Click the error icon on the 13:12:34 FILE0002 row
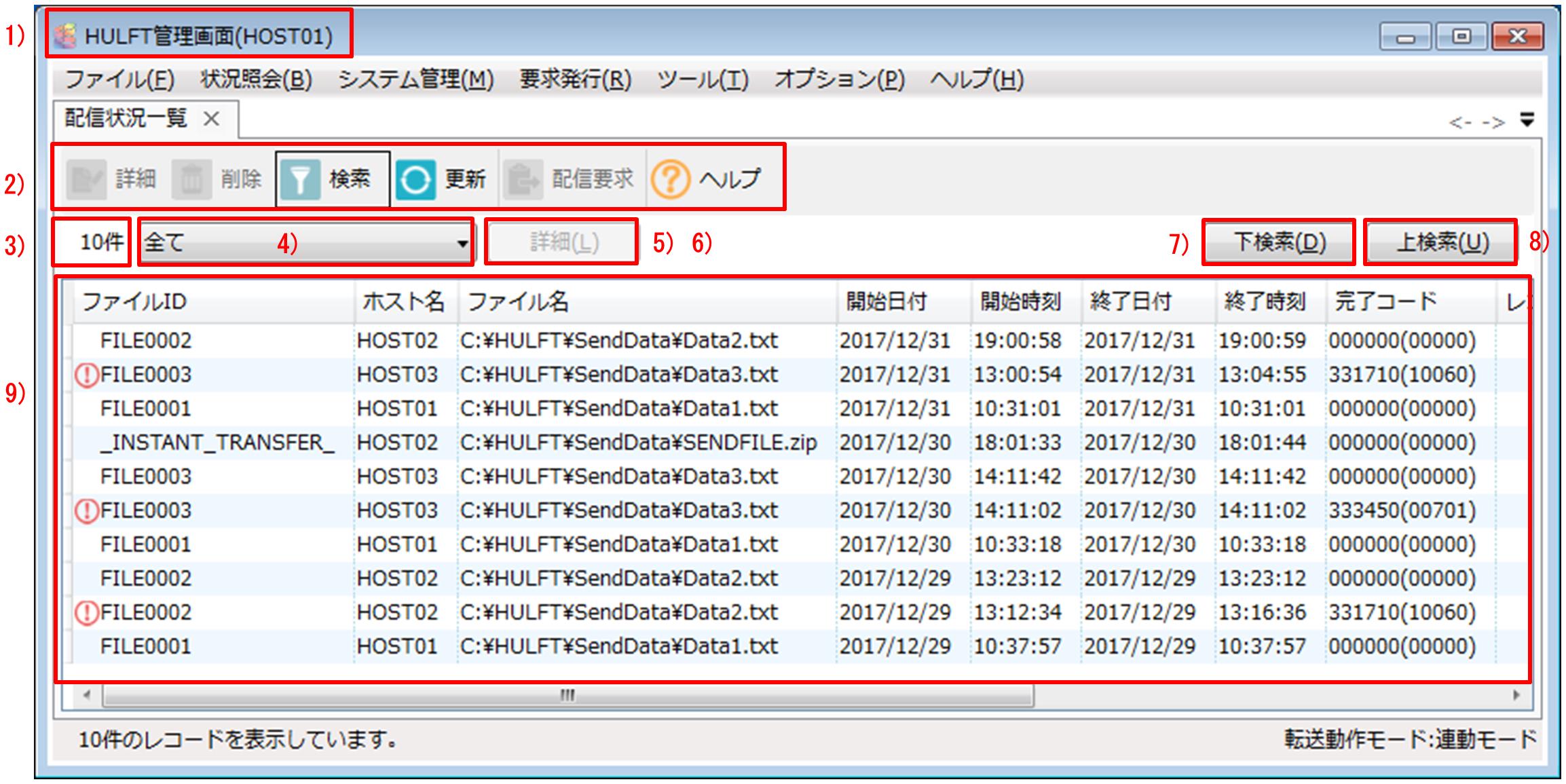Screen dimensions: 1566x784 coord(86,612)
